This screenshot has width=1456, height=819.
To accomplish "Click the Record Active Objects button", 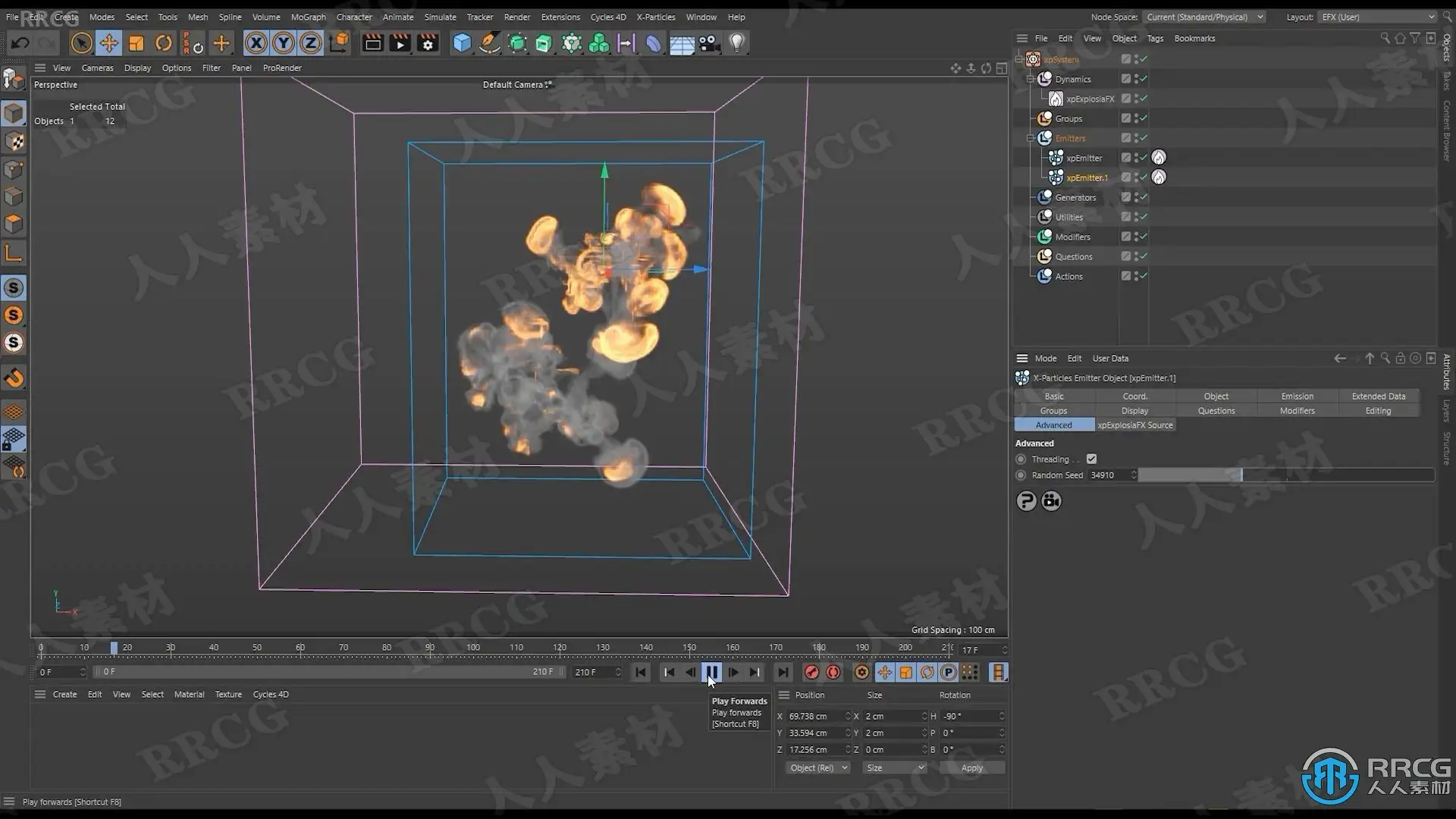I will pos(811,673).
